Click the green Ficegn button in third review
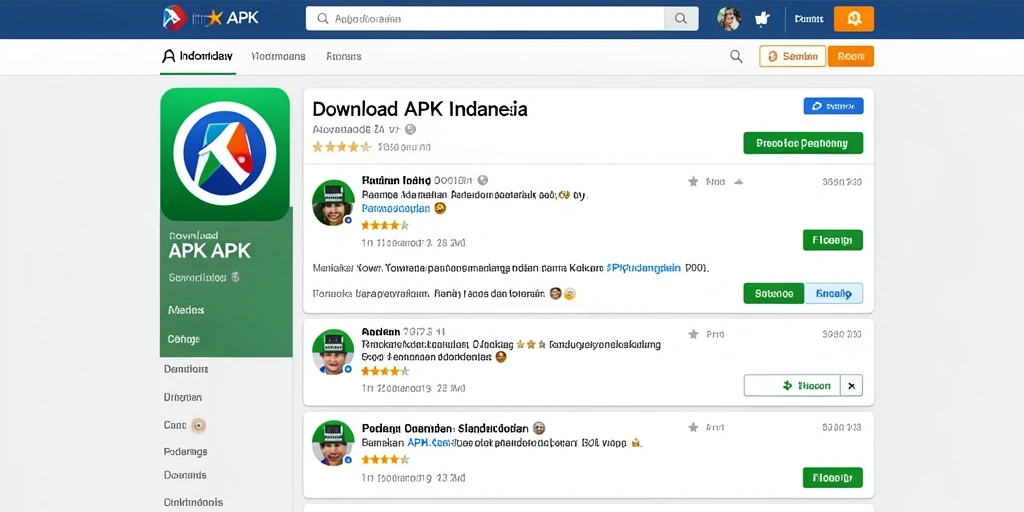Screen dimensions: 1024x512 point(833,477)
